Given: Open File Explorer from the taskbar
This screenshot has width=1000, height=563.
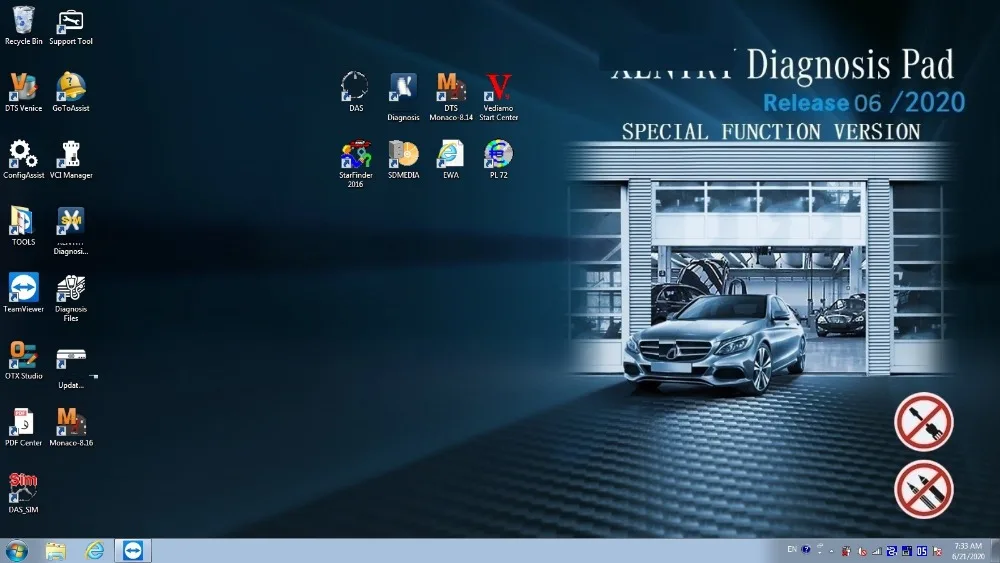Looking at the screenshot, I should (55, 551).
